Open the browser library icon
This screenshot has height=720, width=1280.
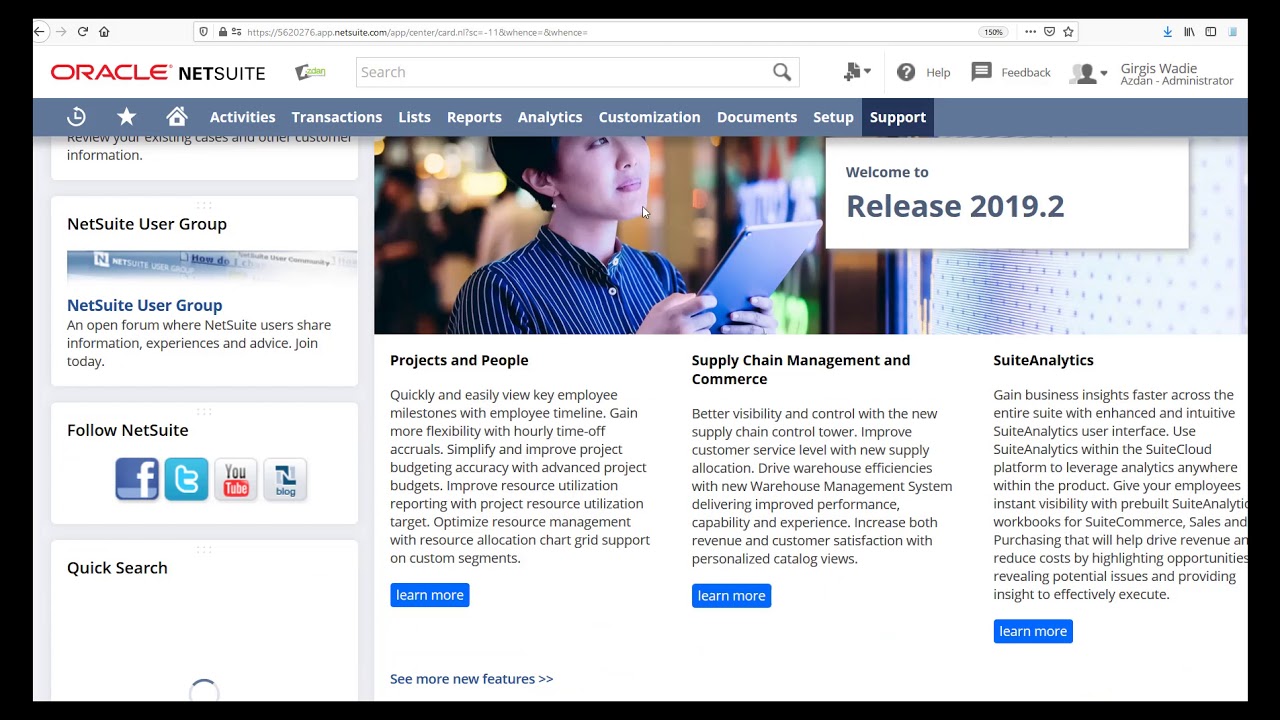click(x=1189, y=32)
